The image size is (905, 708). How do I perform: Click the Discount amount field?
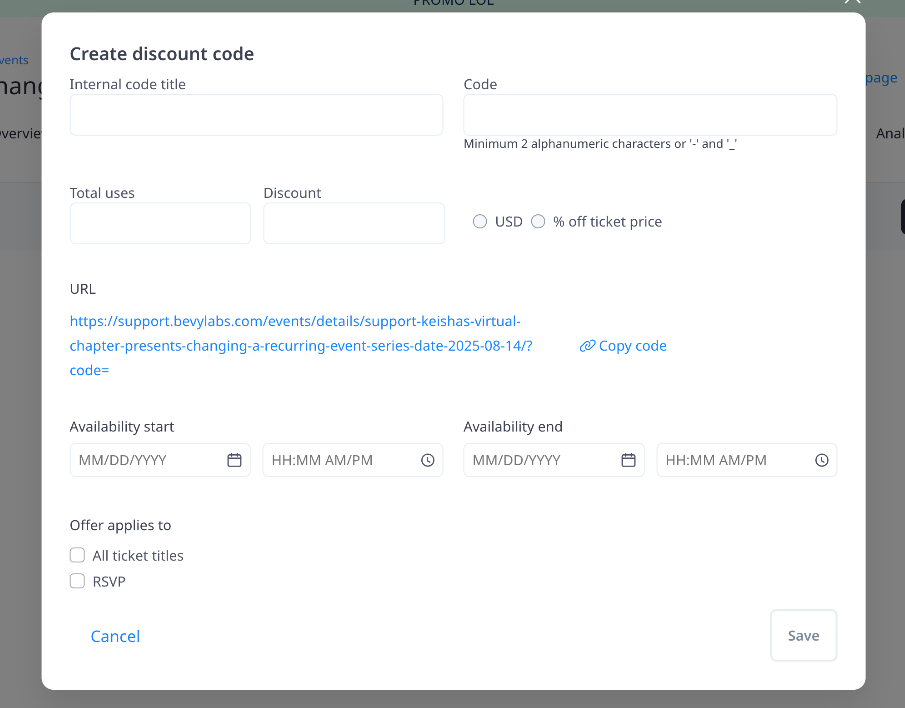tap(354, 223)
